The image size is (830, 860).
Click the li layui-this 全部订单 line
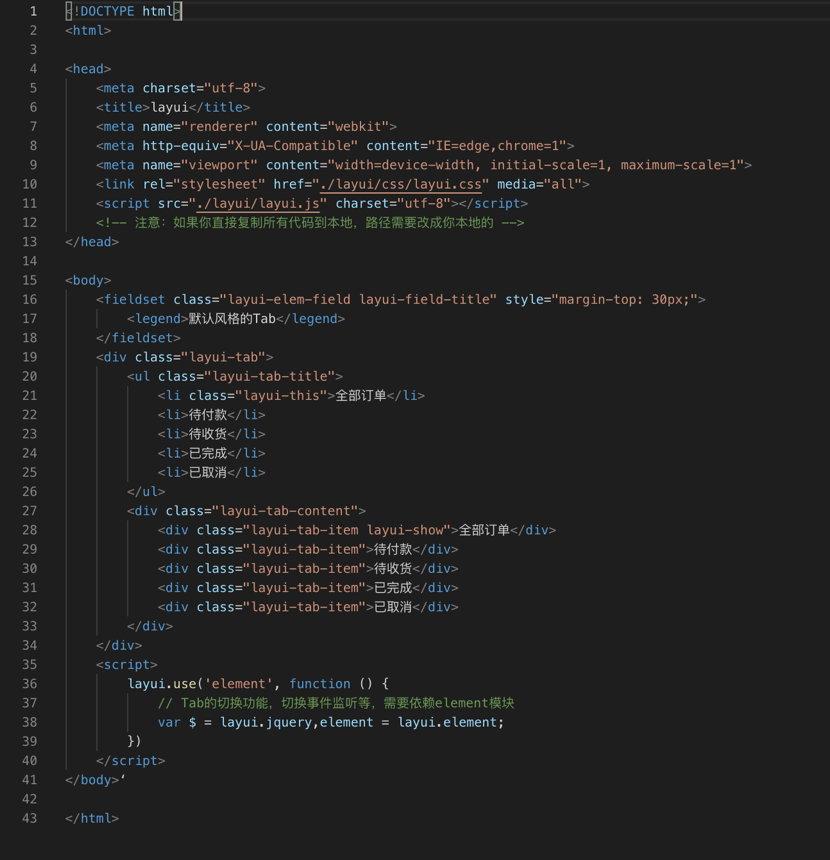pos(291,395)
